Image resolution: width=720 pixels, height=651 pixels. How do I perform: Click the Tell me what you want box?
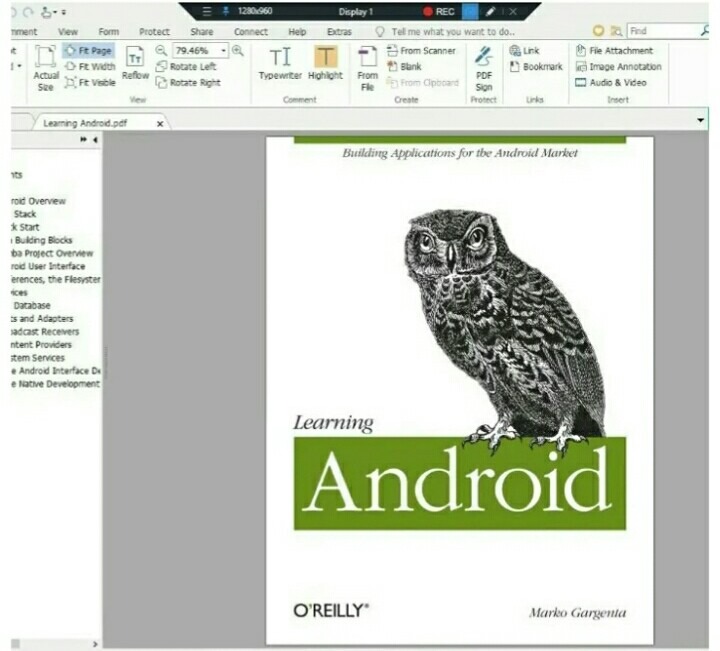445,32
